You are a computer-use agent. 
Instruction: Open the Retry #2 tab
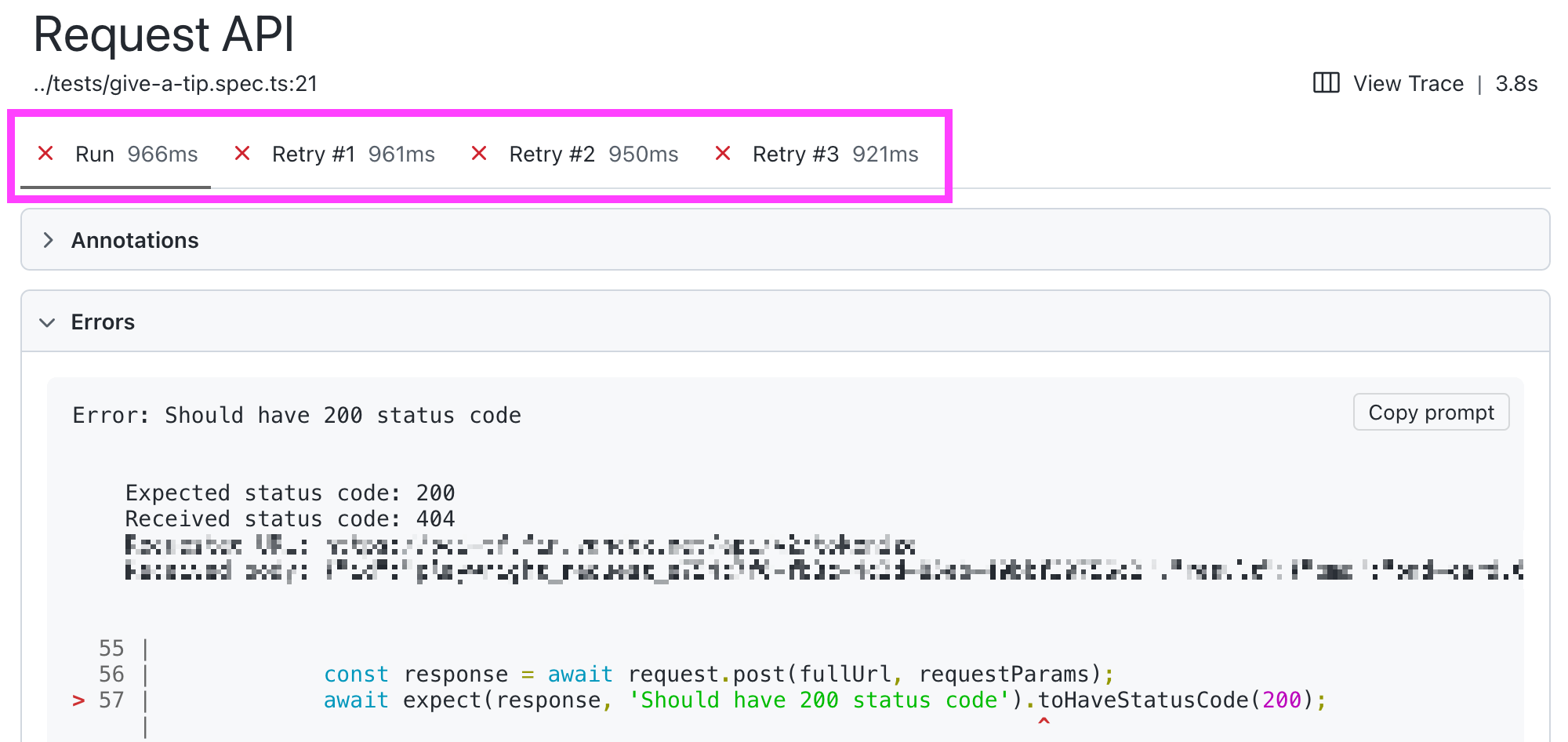pos(593,155)
